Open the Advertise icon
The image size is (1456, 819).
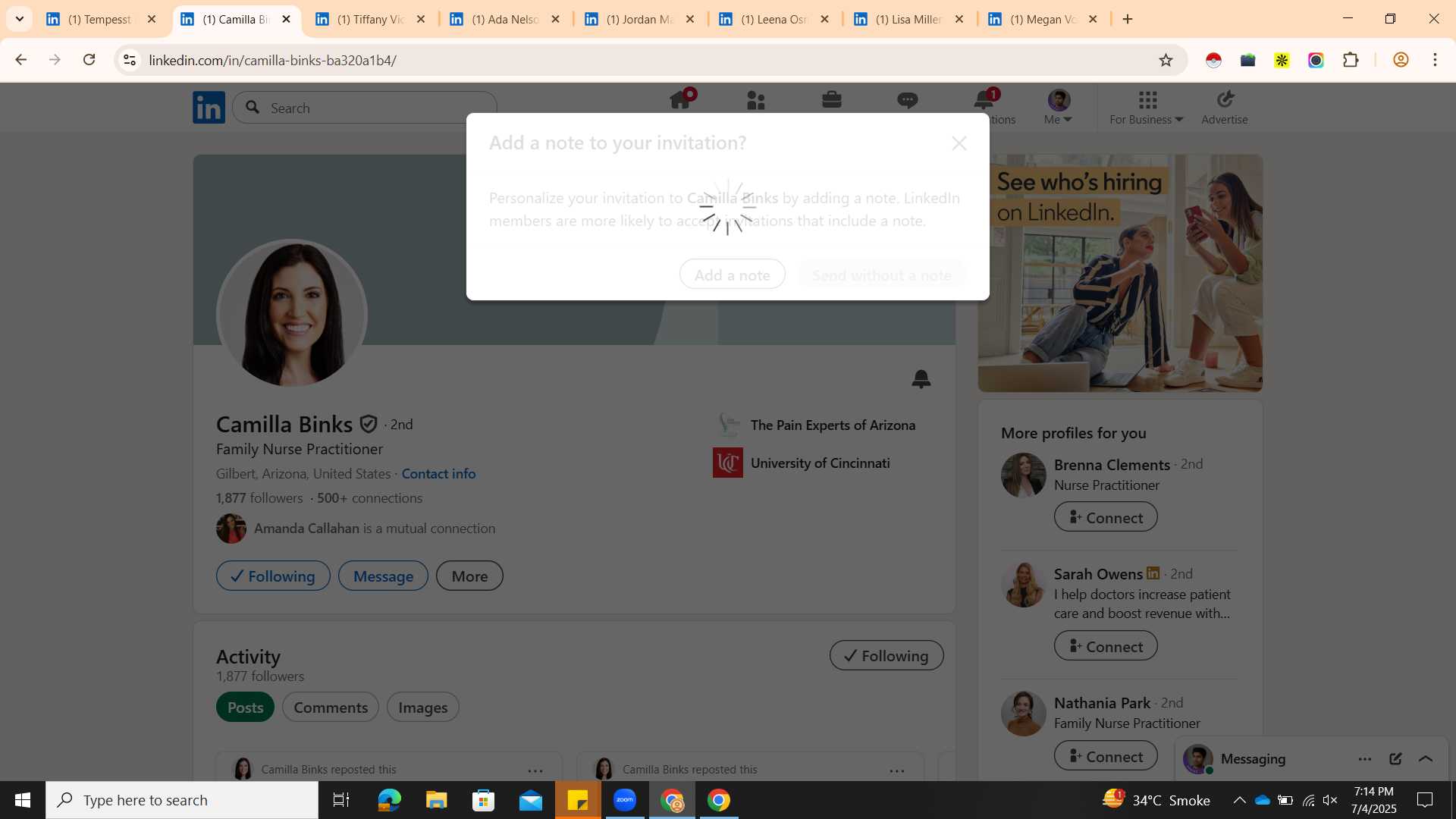[x=1225, y=108]
